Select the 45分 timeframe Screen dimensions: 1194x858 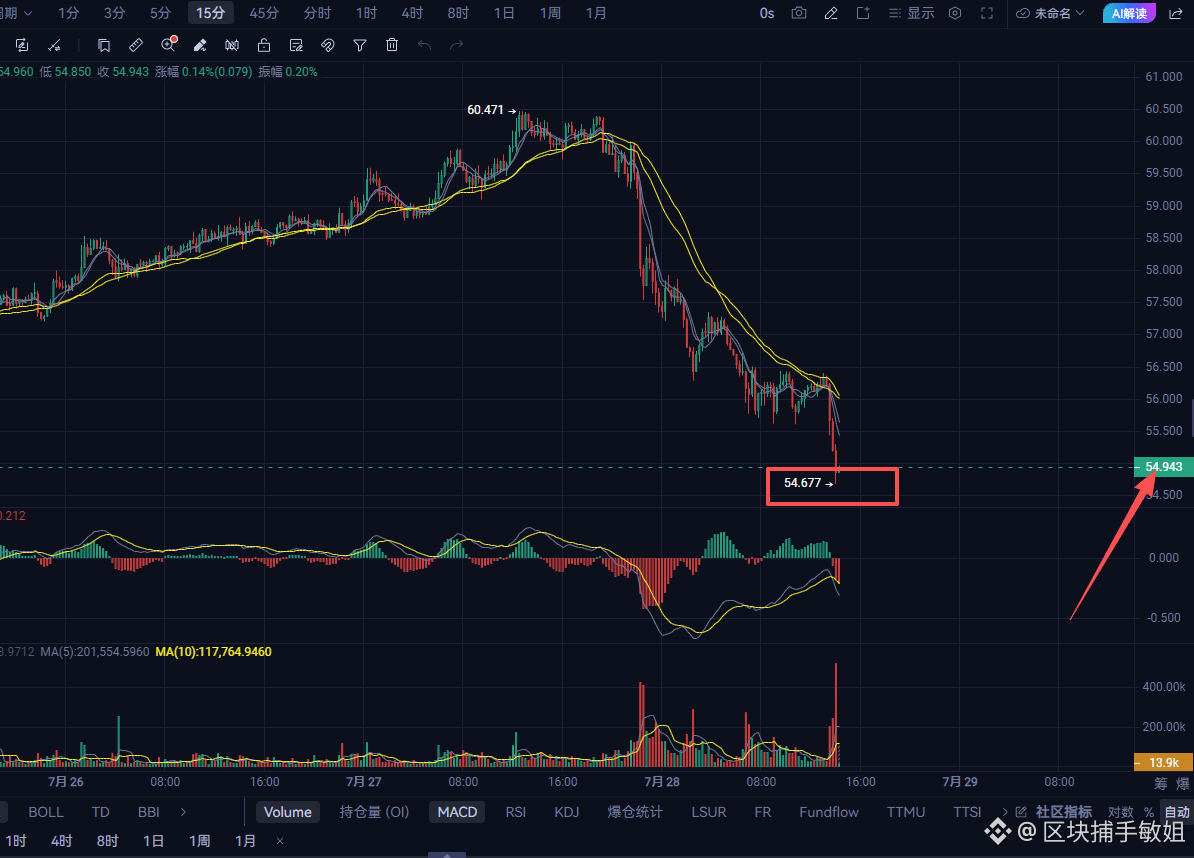click(x=264, y=13)
